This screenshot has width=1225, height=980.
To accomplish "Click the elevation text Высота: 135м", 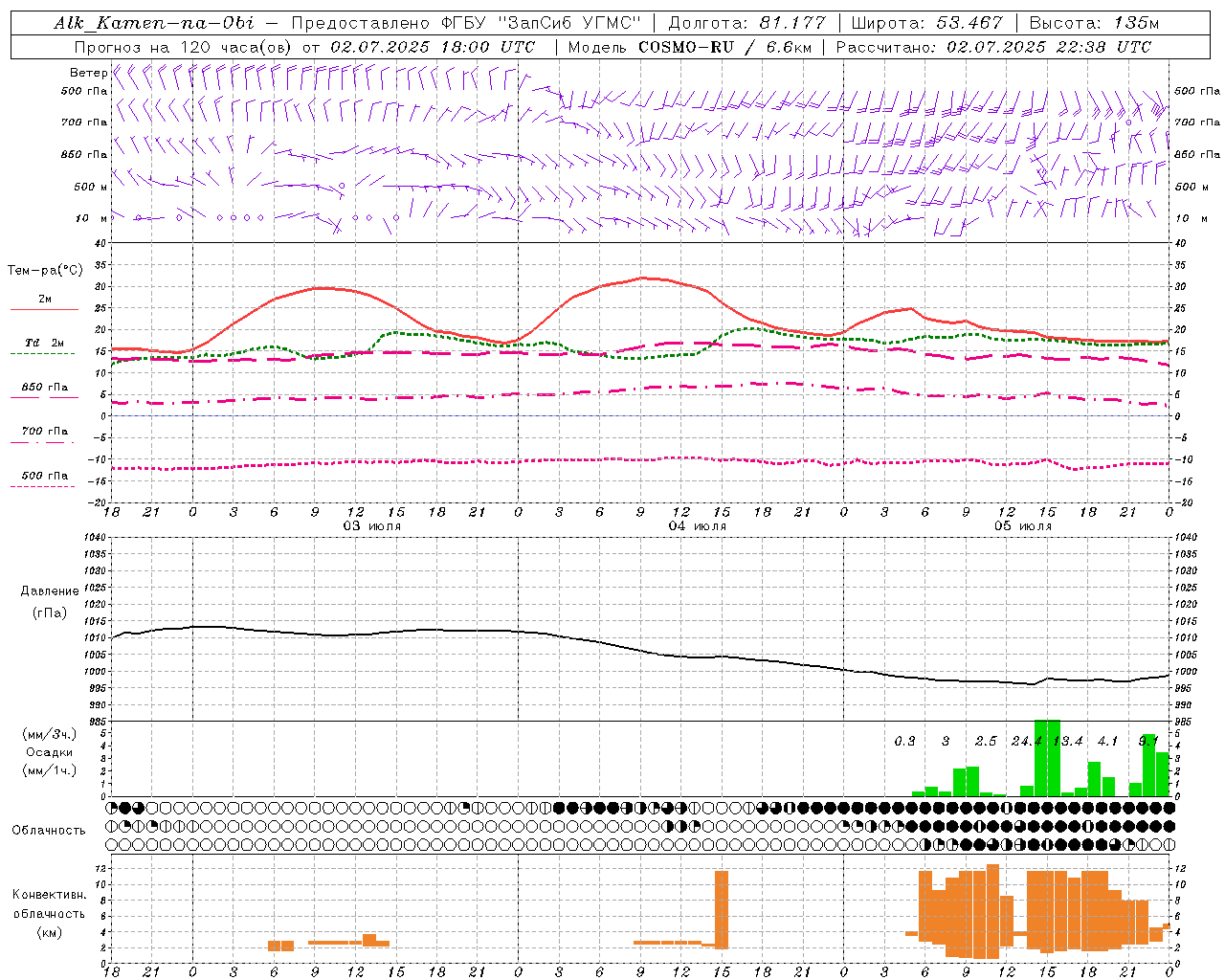I will click(x=1094, y=23).
